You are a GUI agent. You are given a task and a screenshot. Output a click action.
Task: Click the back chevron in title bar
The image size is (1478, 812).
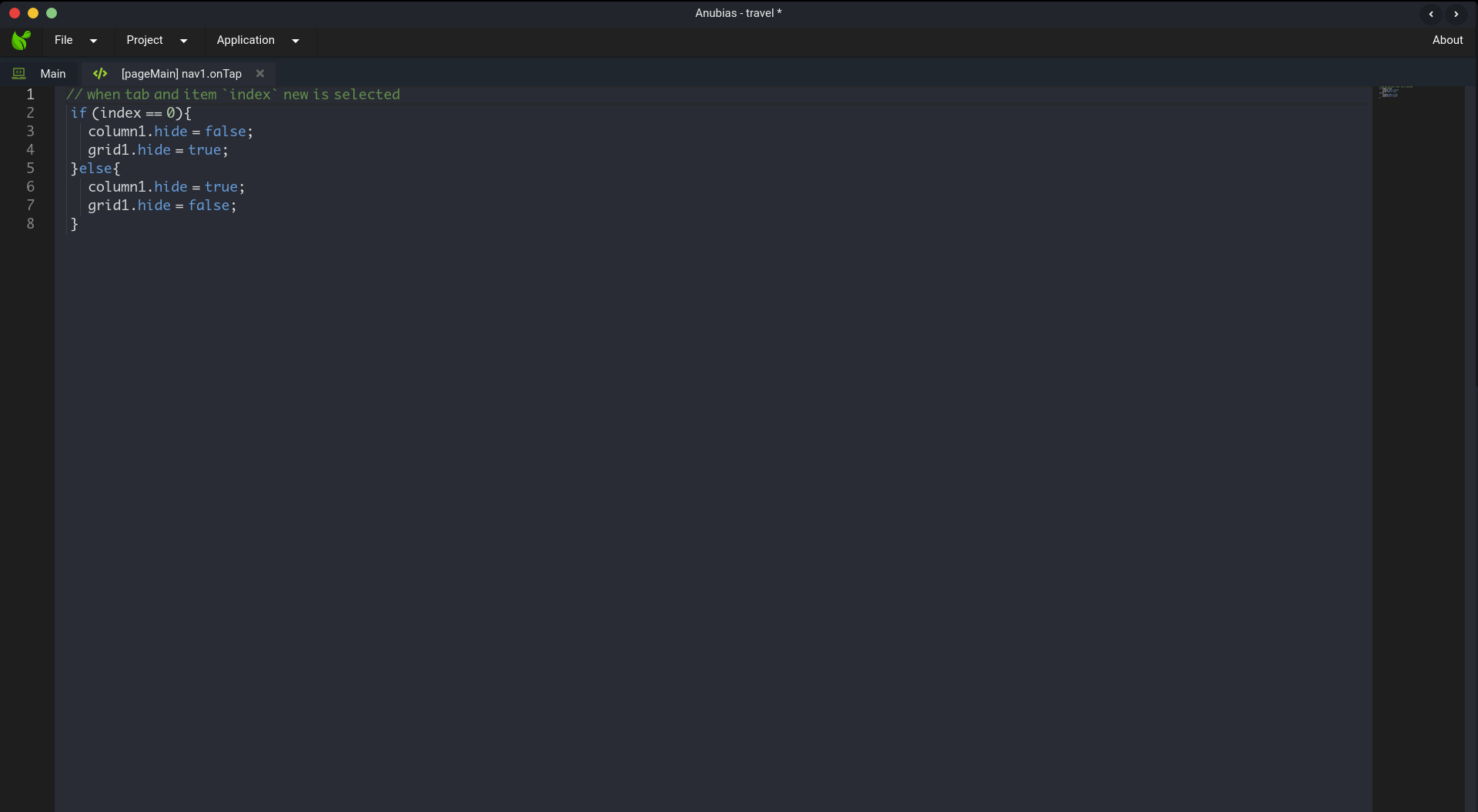pyautogui.click(x=1431, y=14)
